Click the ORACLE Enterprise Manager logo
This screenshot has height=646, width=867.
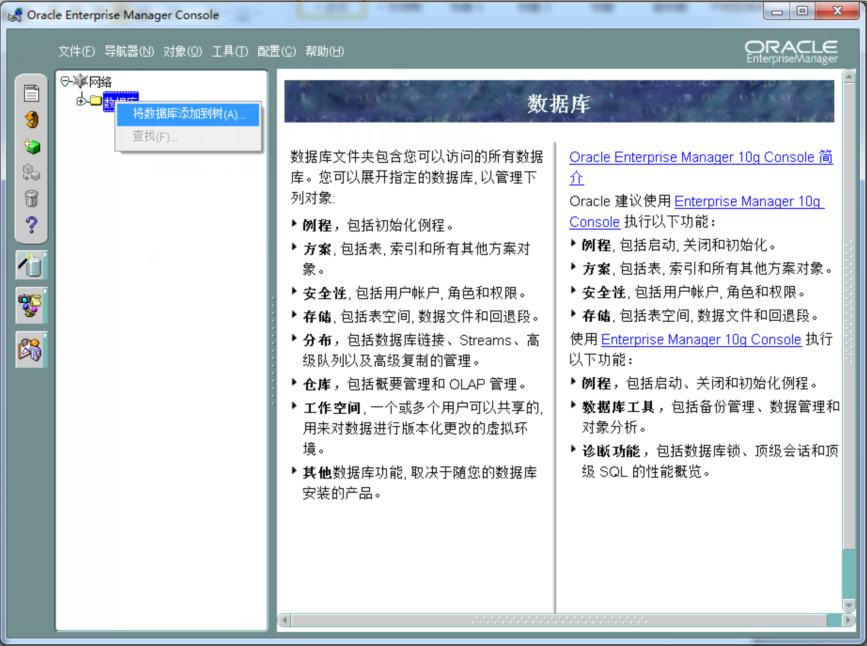pos(791,52)
